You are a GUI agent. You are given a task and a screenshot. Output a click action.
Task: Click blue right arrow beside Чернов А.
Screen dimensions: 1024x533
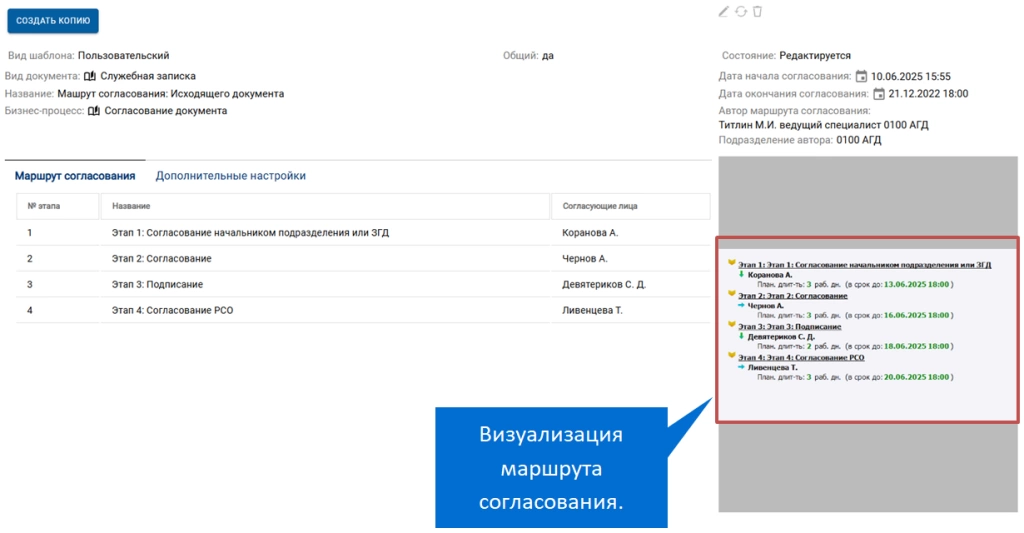click(742, 305)
